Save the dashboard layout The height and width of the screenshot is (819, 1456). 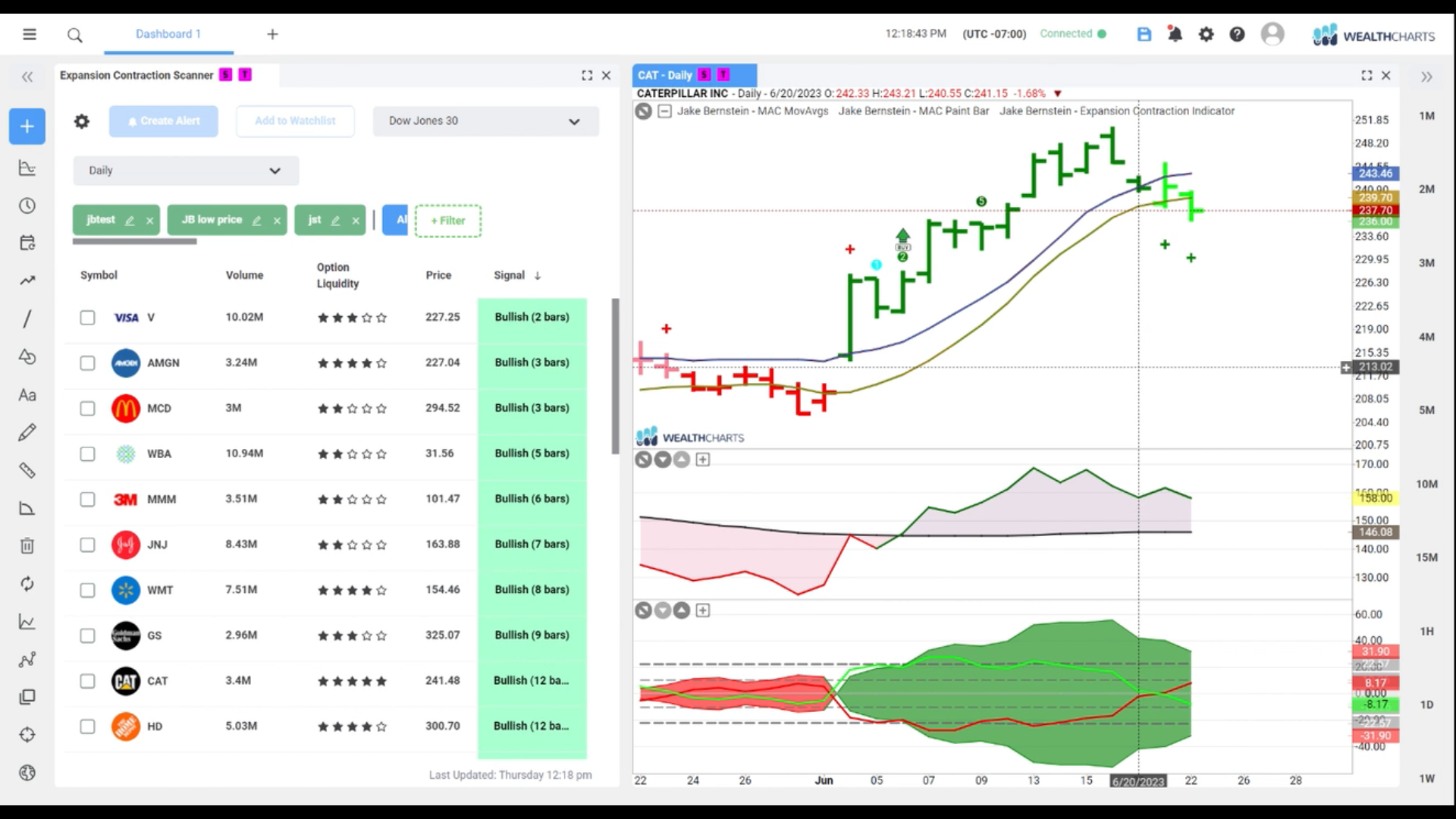coord(1144,34)
